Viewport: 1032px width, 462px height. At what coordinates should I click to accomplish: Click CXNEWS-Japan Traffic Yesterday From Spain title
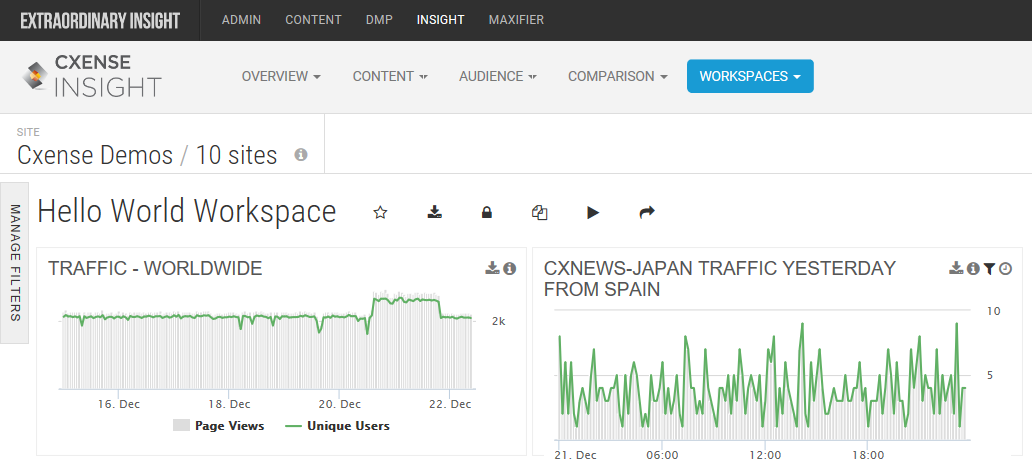click(720, 278)
